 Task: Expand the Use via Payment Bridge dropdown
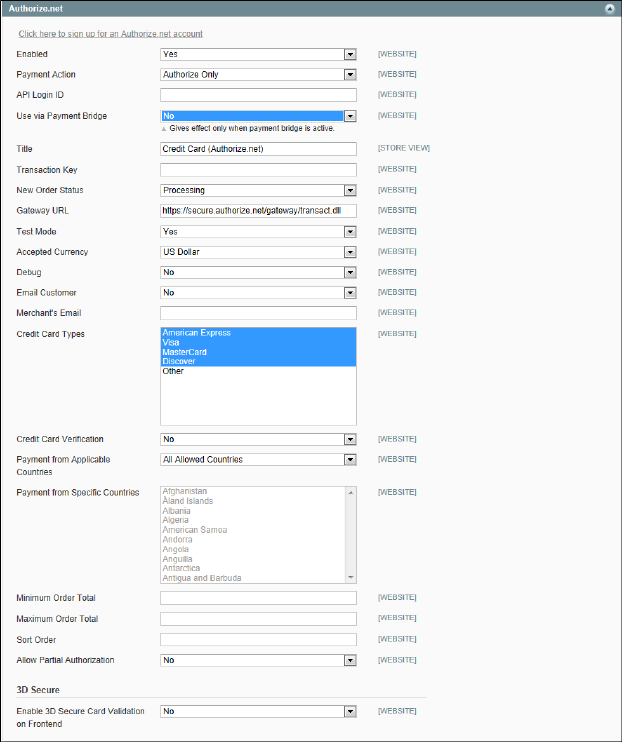pyautogui.click(x=258, y=116)
